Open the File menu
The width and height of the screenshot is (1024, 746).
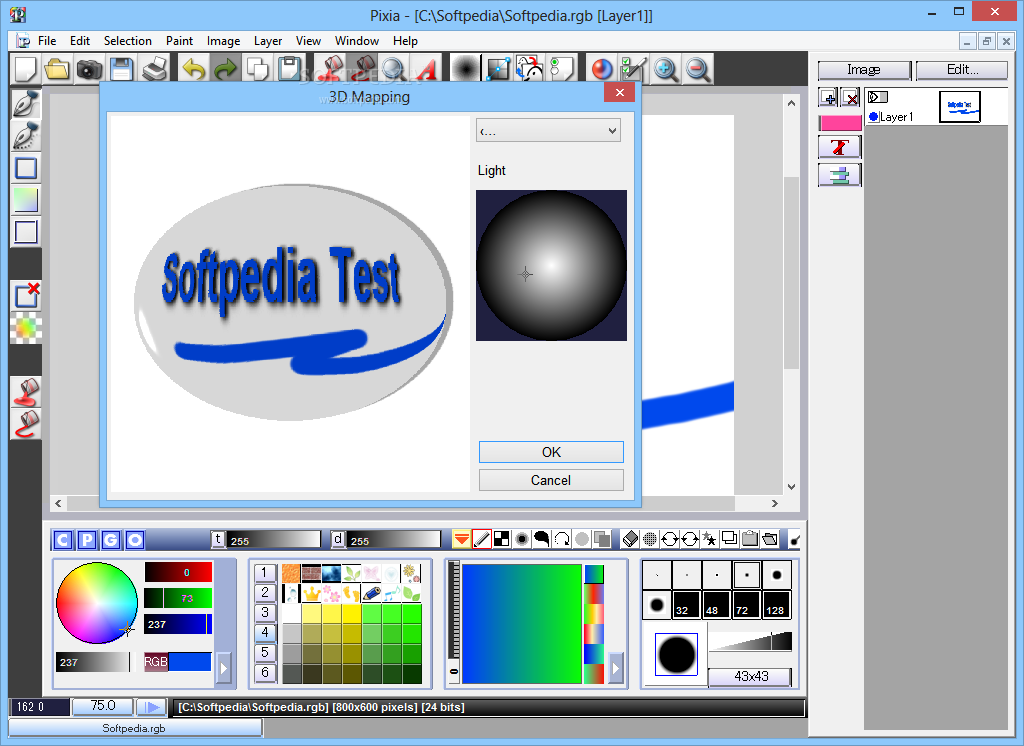47,41
